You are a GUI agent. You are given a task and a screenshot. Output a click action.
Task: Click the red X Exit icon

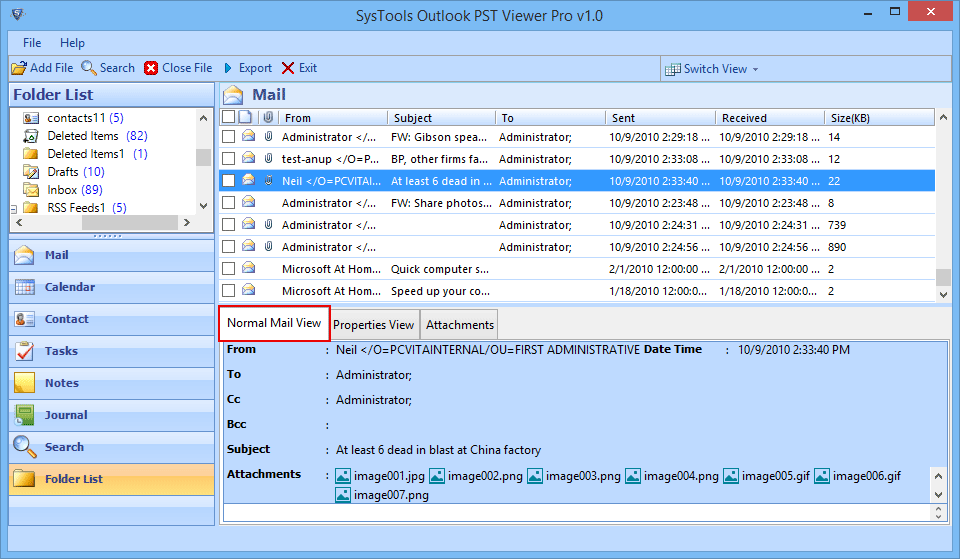click(x=288, y=68)
